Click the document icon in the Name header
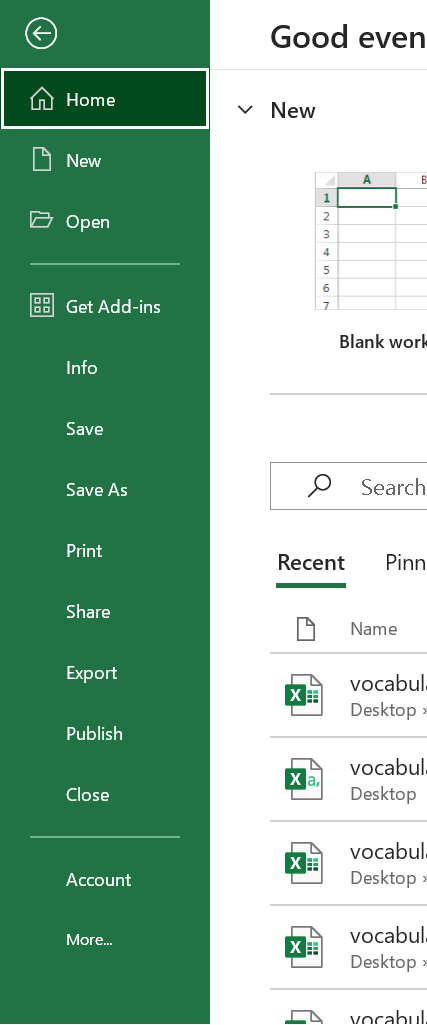This screenshot has height=1025, width=427. [x=306, y=629]
